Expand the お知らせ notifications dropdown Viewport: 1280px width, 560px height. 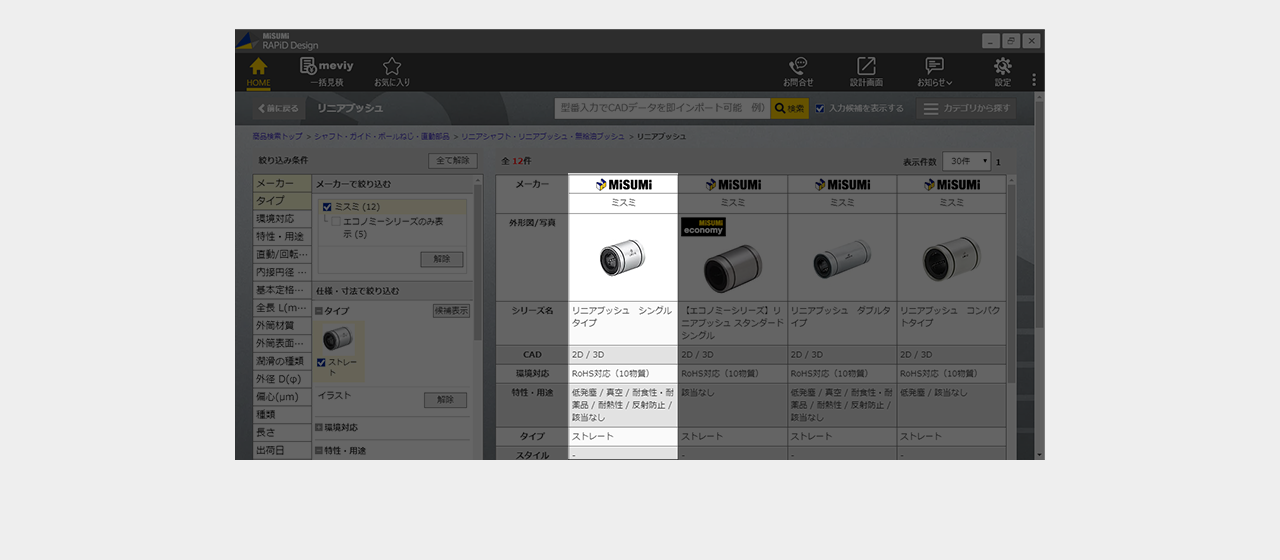click(935, 71)
